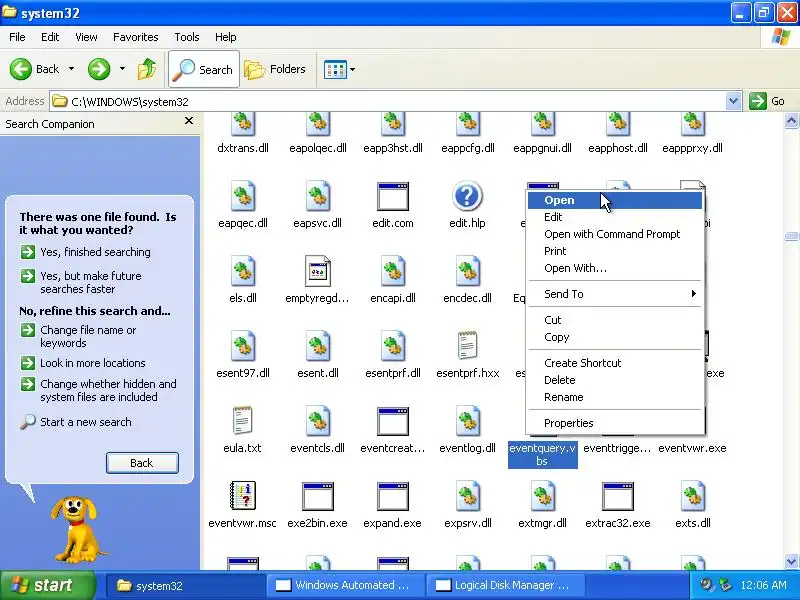
Task: Click the Go button beside address bar
Action: click(x=767, y=101)
